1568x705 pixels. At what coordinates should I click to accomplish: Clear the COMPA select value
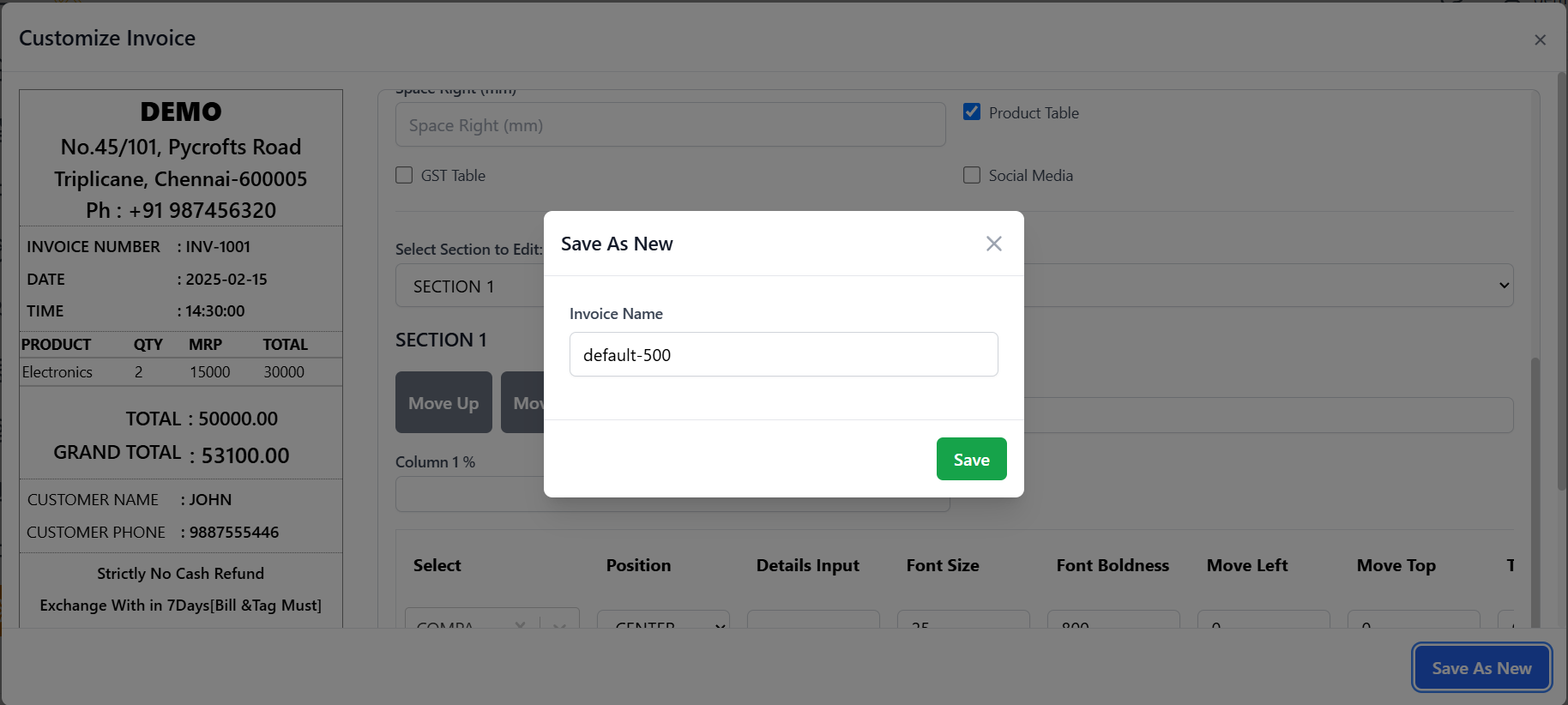pos(521,624)
